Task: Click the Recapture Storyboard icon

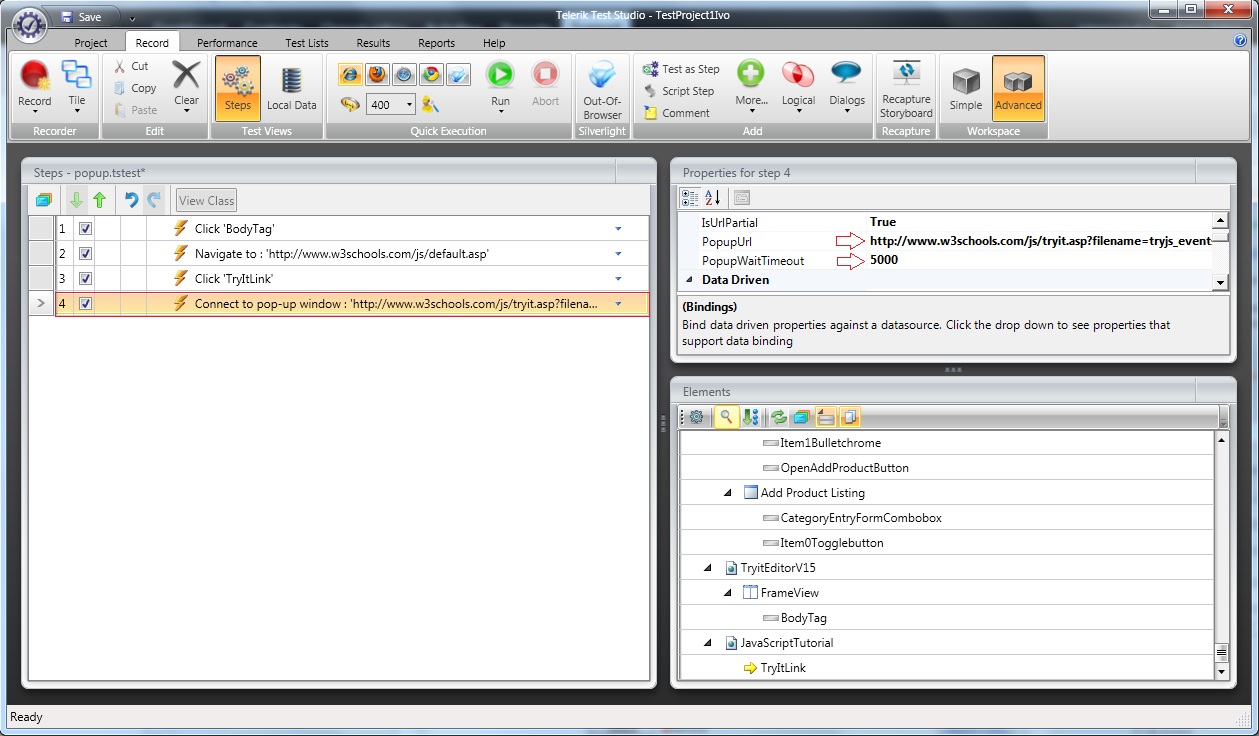Action: [x=905, y=90]
